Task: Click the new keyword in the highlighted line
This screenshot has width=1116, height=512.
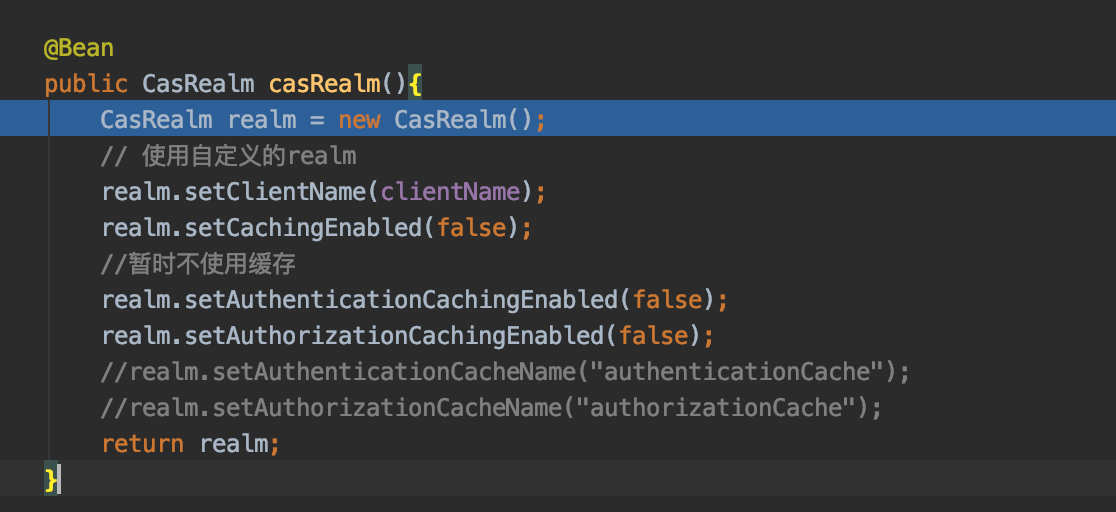Action: pyautogui.click(x=359, y=120)
